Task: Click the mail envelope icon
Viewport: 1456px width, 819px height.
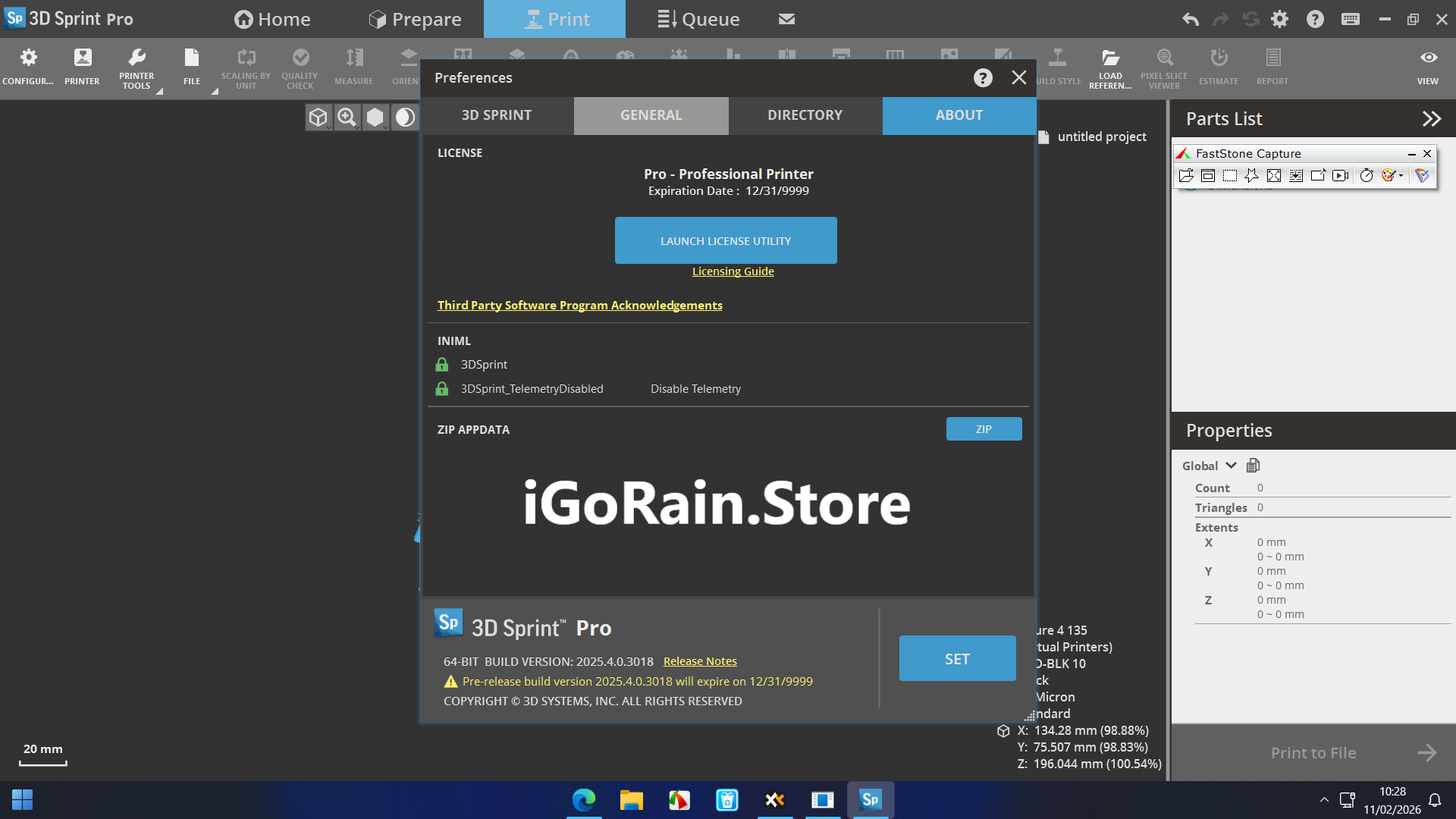Action: click(x=787, y=19)
